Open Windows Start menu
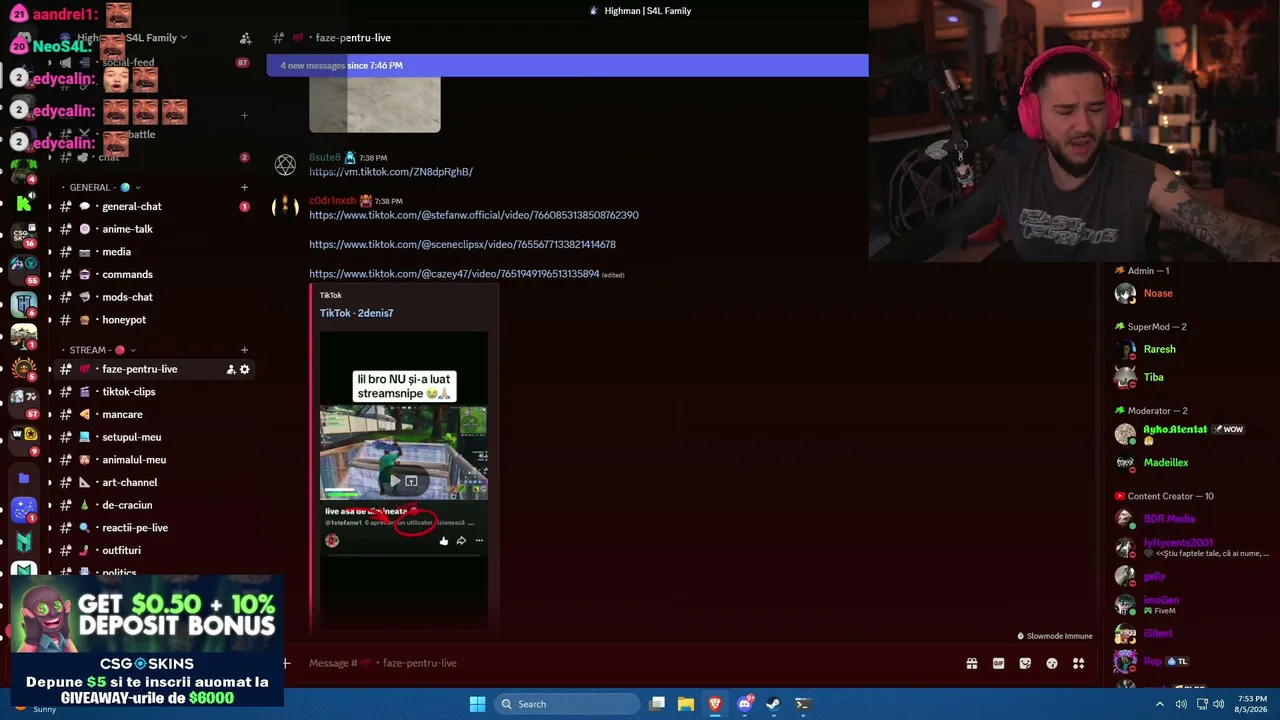The width and height of the screenshot is (1280, 720). (477, 704)
